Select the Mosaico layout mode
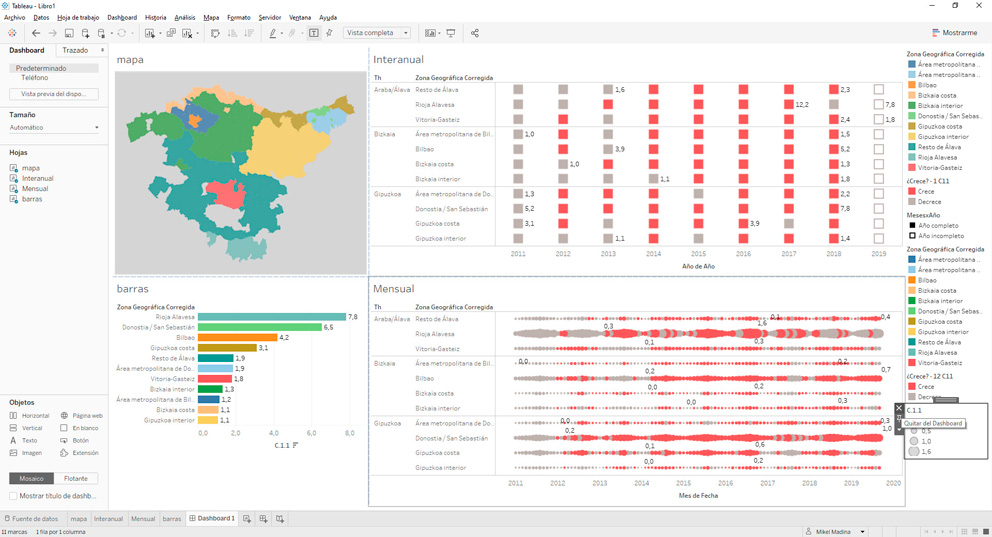The image size is (992, 537). pos(31,479)
